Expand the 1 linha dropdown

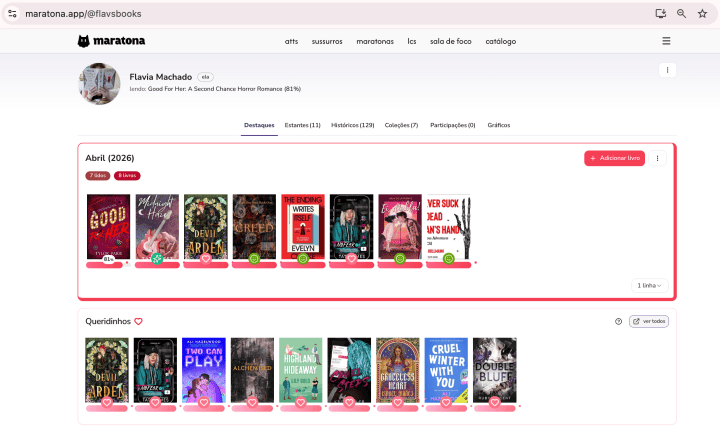coord(651,285)
